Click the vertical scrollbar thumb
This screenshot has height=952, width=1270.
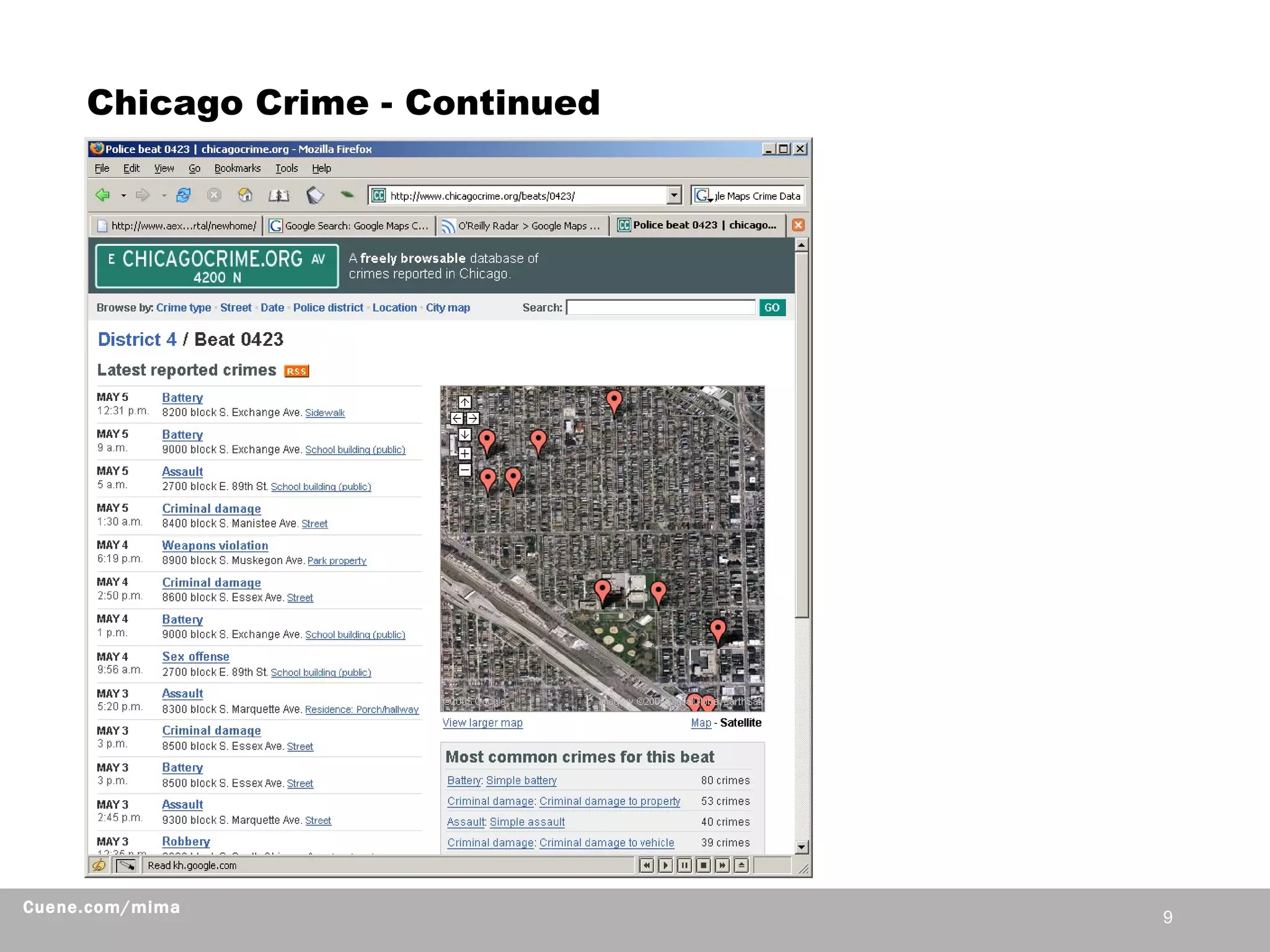pos(802,435)
